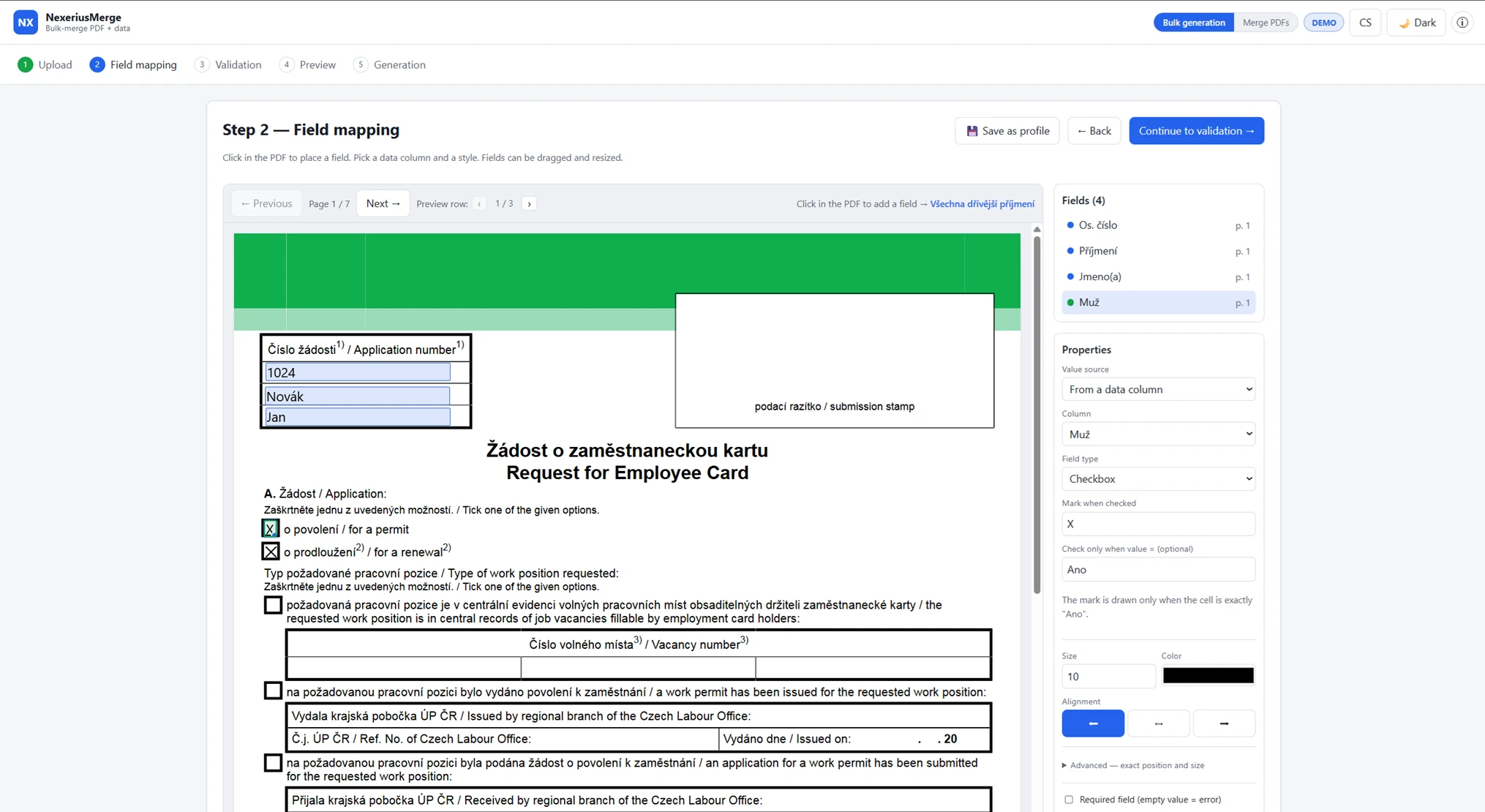Click the NX NexeriusMerge logo icon
The image size is (1485, 812).
(x=26, y=22)
